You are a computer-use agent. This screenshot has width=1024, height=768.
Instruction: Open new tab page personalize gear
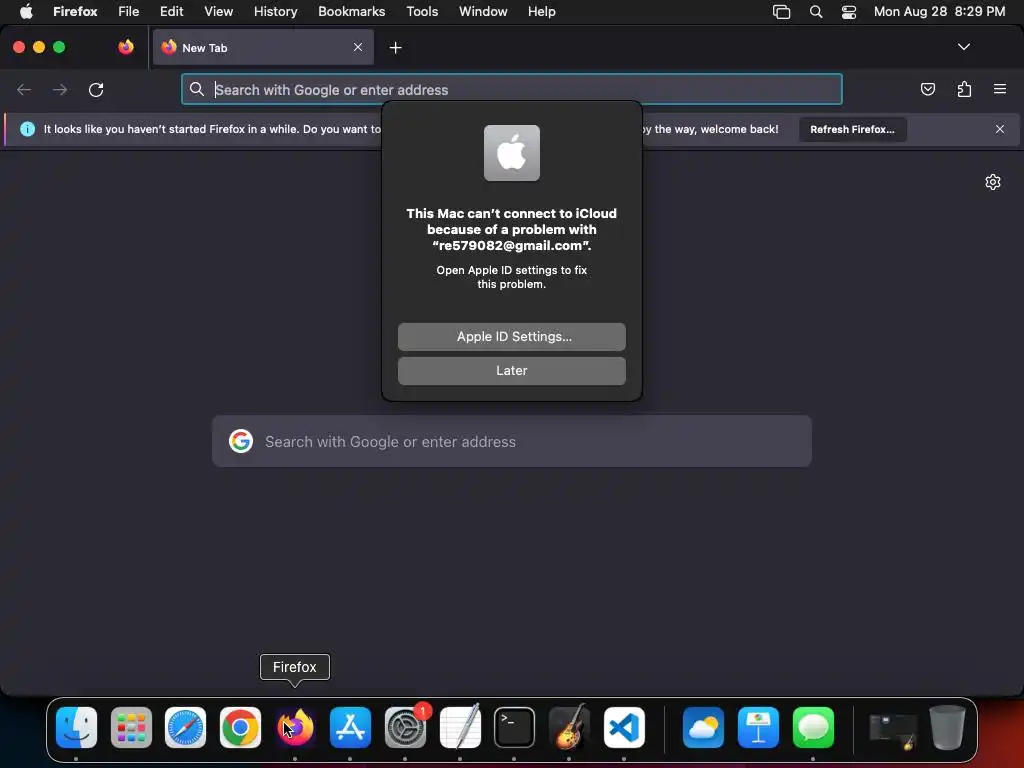pos(993,182)
